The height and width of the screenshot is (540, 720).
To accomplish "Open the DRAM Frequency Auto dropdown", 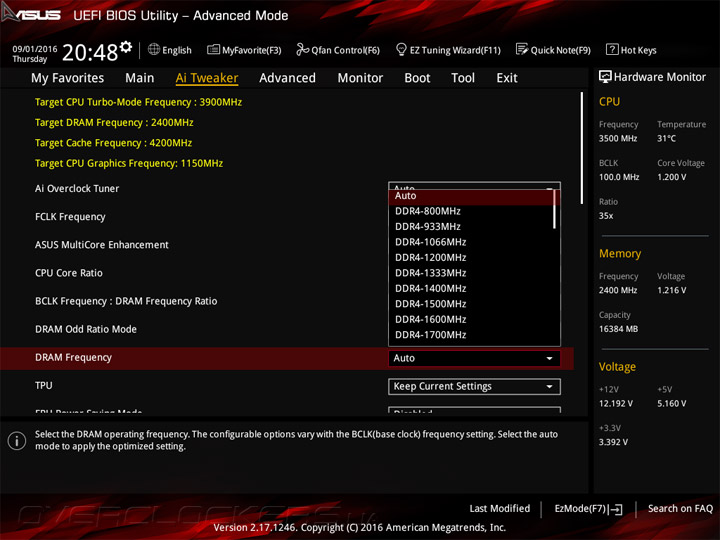I will pos(474,359).
